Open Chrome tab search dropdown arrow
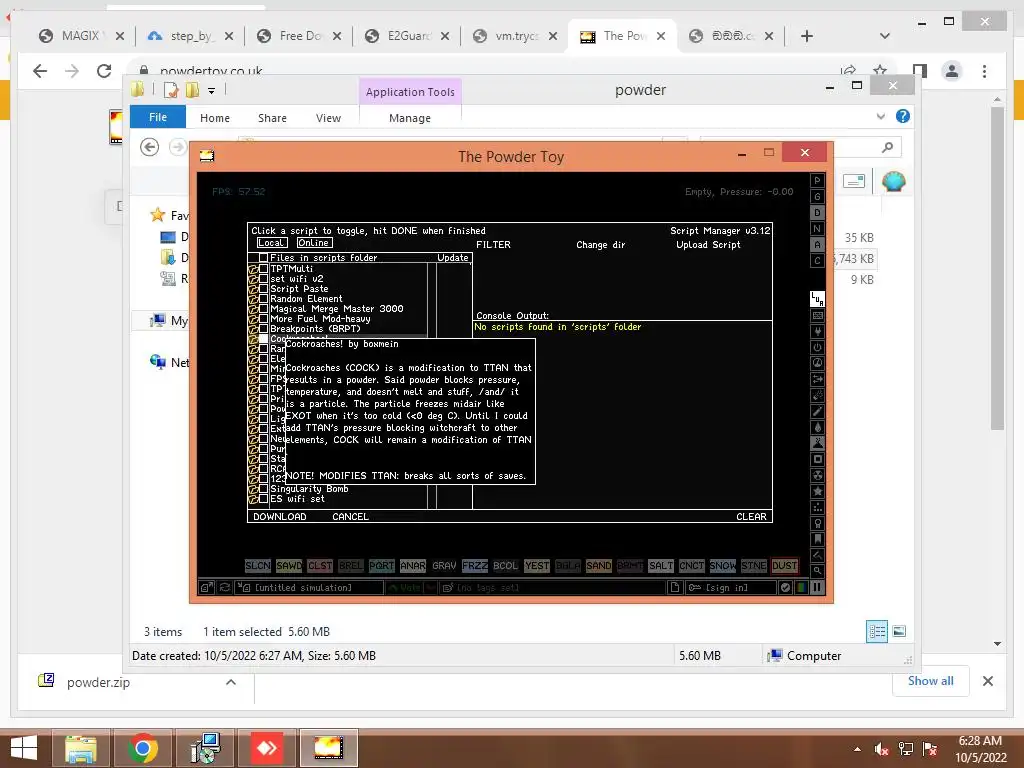The width and height of the screenshot is (1024, 768). pyautogui.click(x=885, y=36)
